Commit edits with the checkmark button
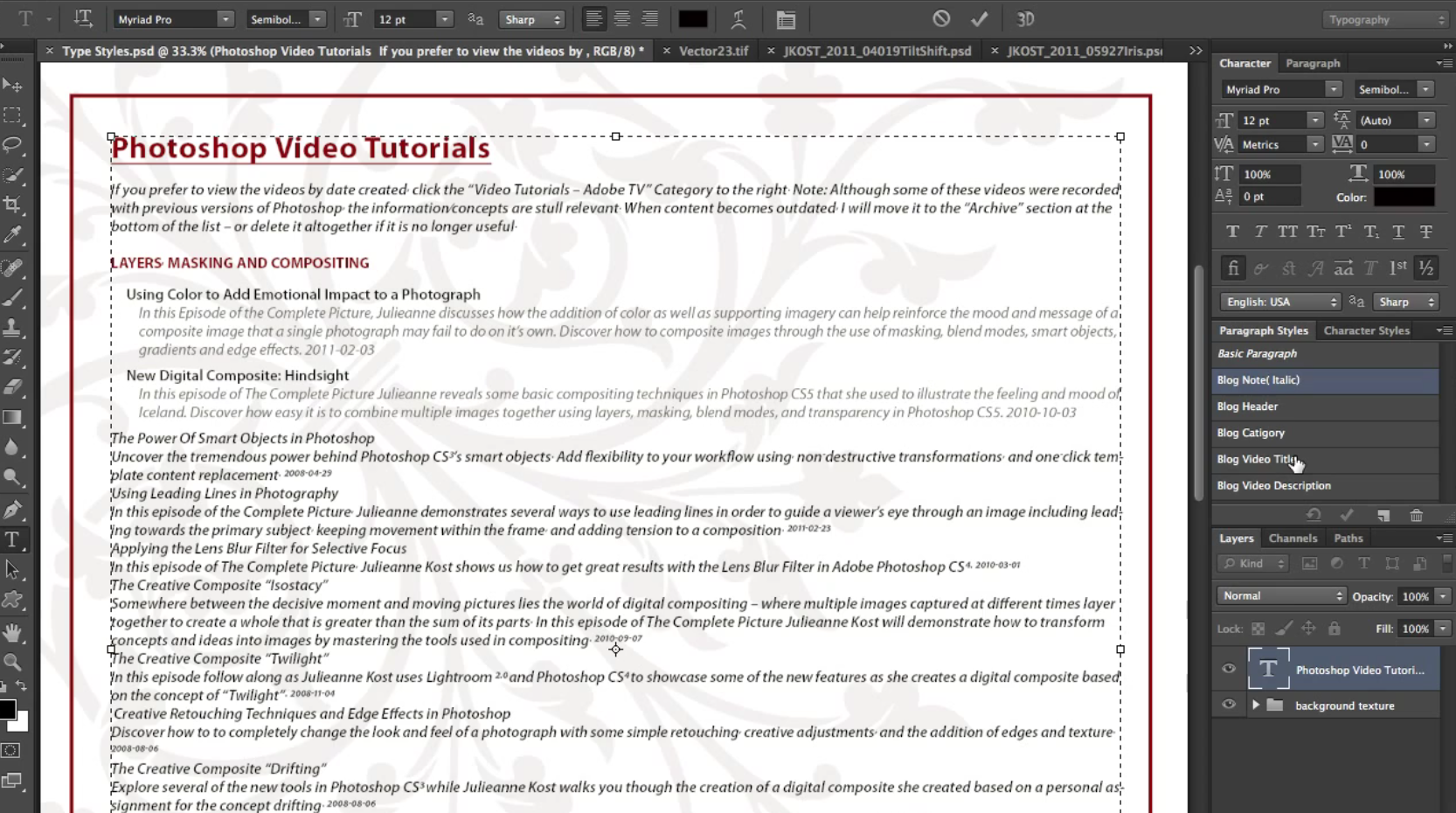 tap(980, 18)
